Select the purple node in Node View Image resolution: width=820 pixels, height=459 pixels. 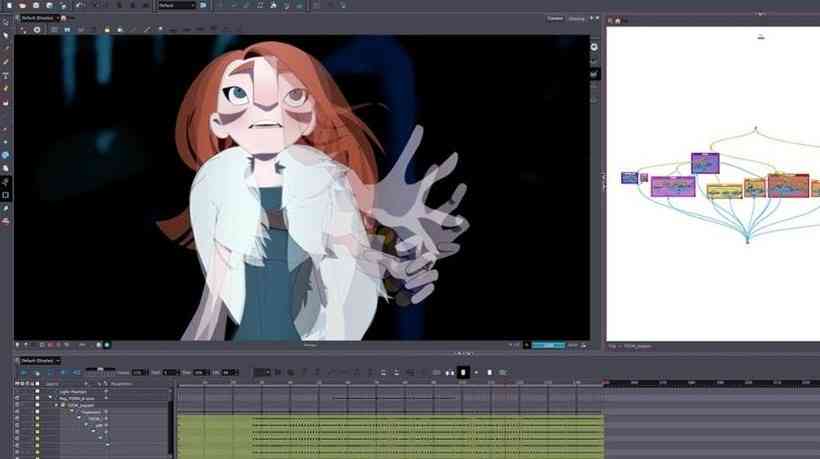(x=705, y=163)
